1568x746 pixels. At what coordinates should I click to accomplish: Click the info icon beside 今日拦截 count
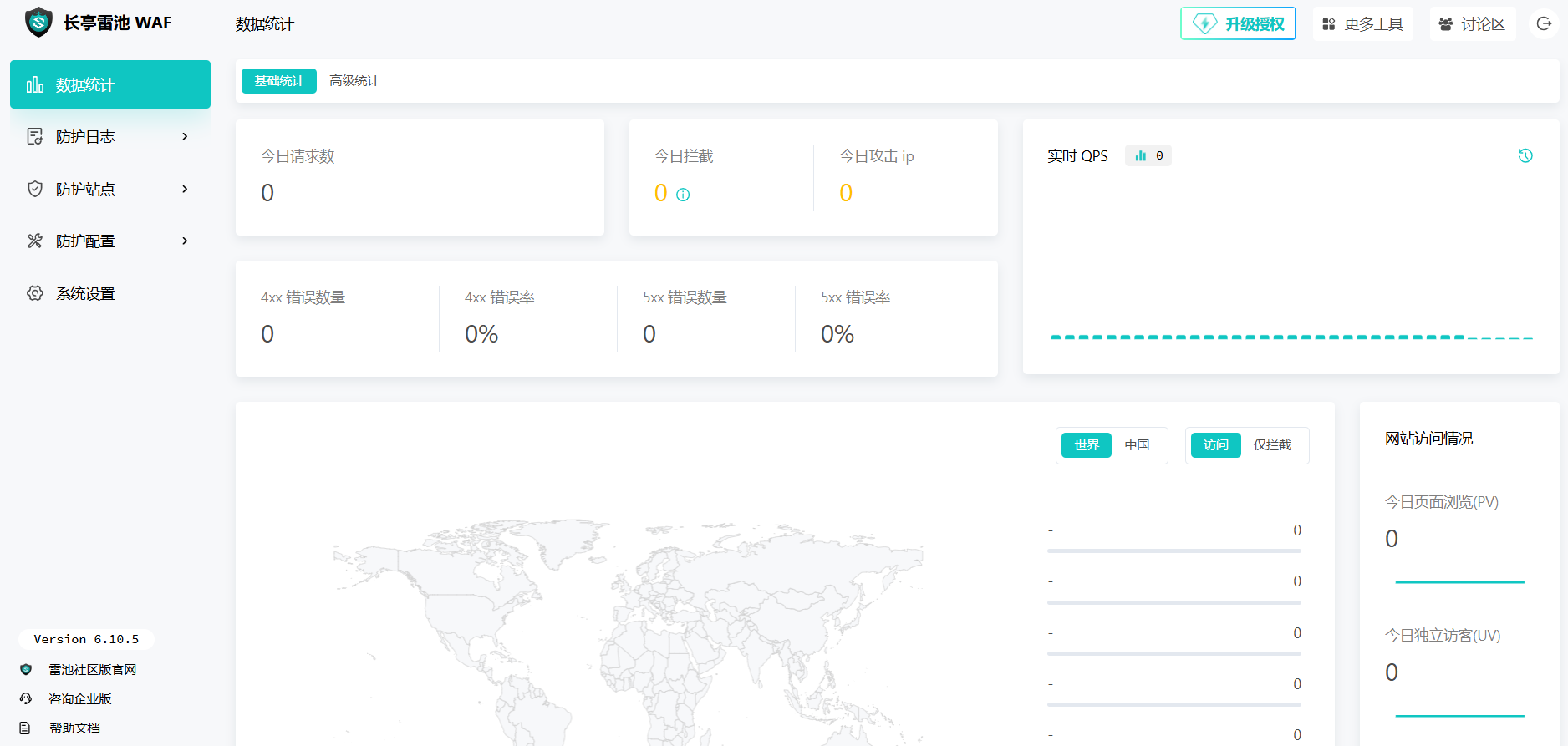click(x=683, y=195)
